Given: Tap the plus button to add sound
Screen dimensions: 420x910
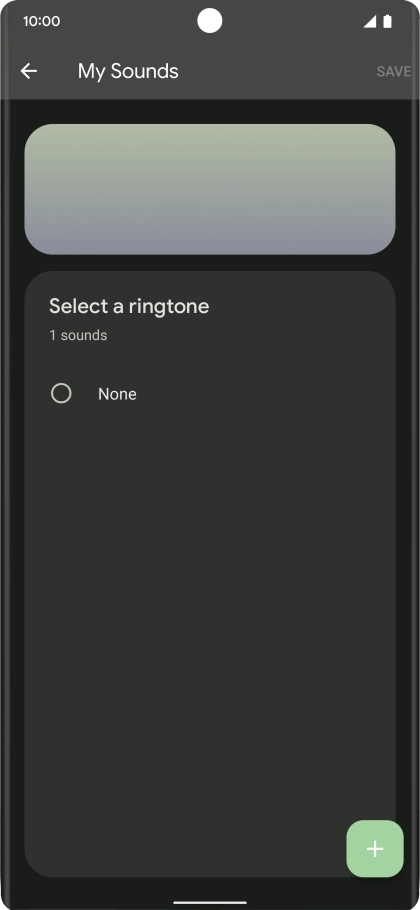Looking at the screenshot, I should click(375, 848).
